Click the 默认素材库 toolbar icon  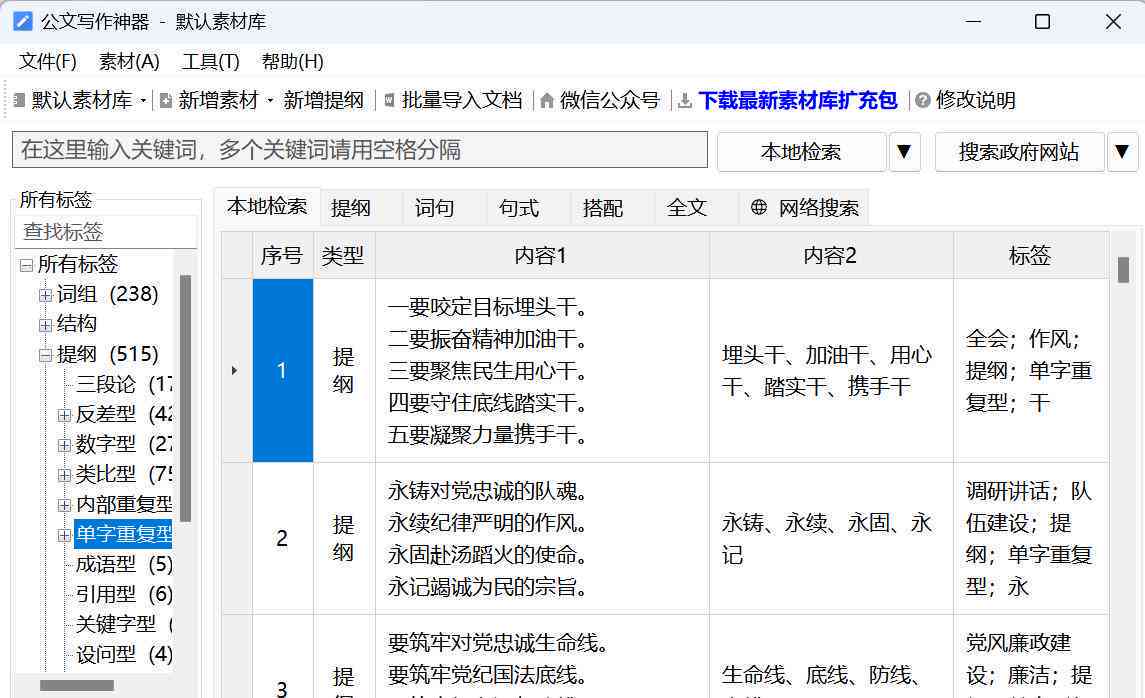click(20, 100)
